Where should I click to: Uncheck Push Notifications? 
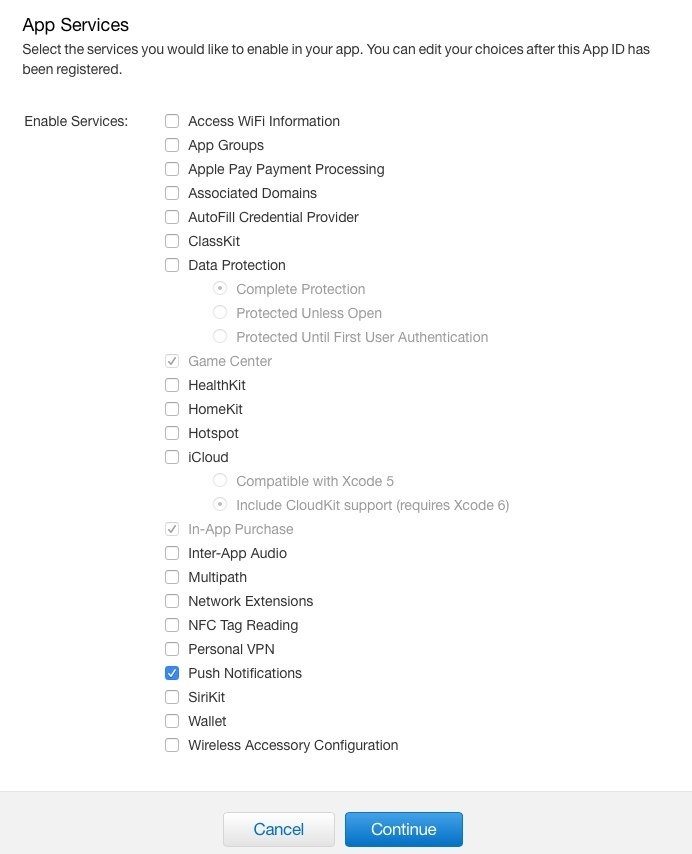pos(172,673)
